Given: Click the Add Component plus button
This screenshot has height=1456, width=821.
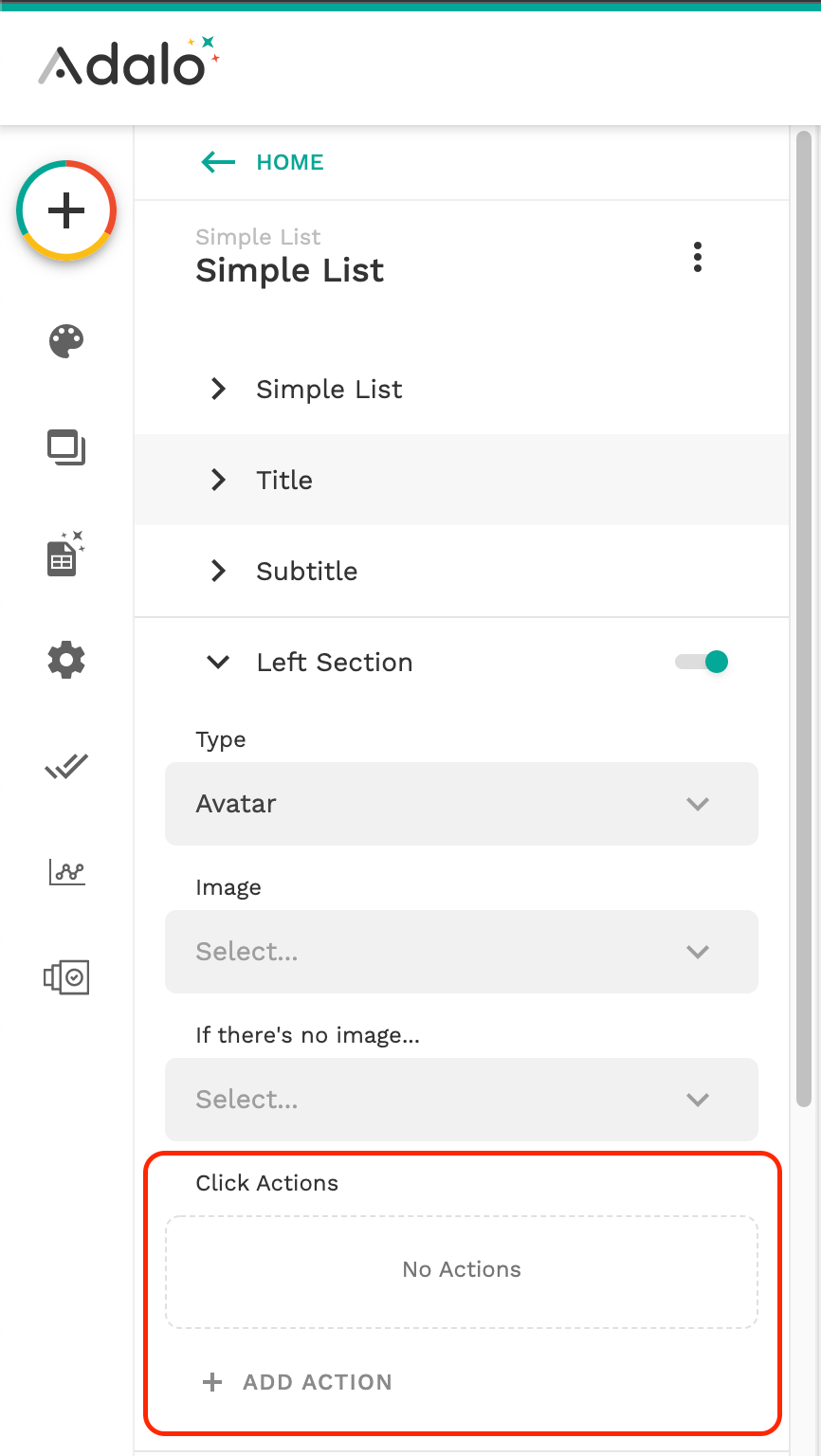Looking at the screenshot, I should pyautogui.click(x=66, y=210).
